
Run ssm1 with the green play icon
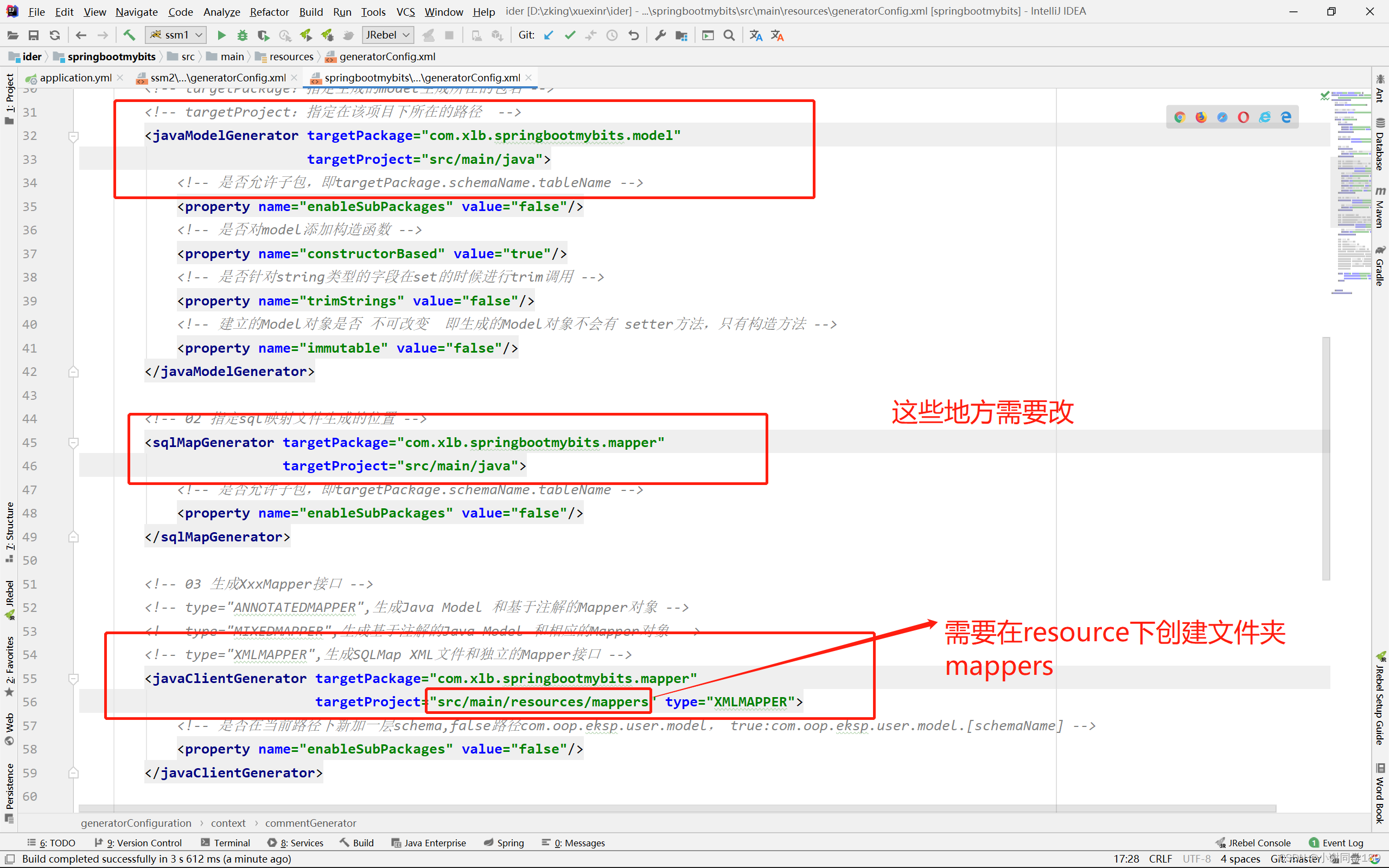(x=221, y=36)
